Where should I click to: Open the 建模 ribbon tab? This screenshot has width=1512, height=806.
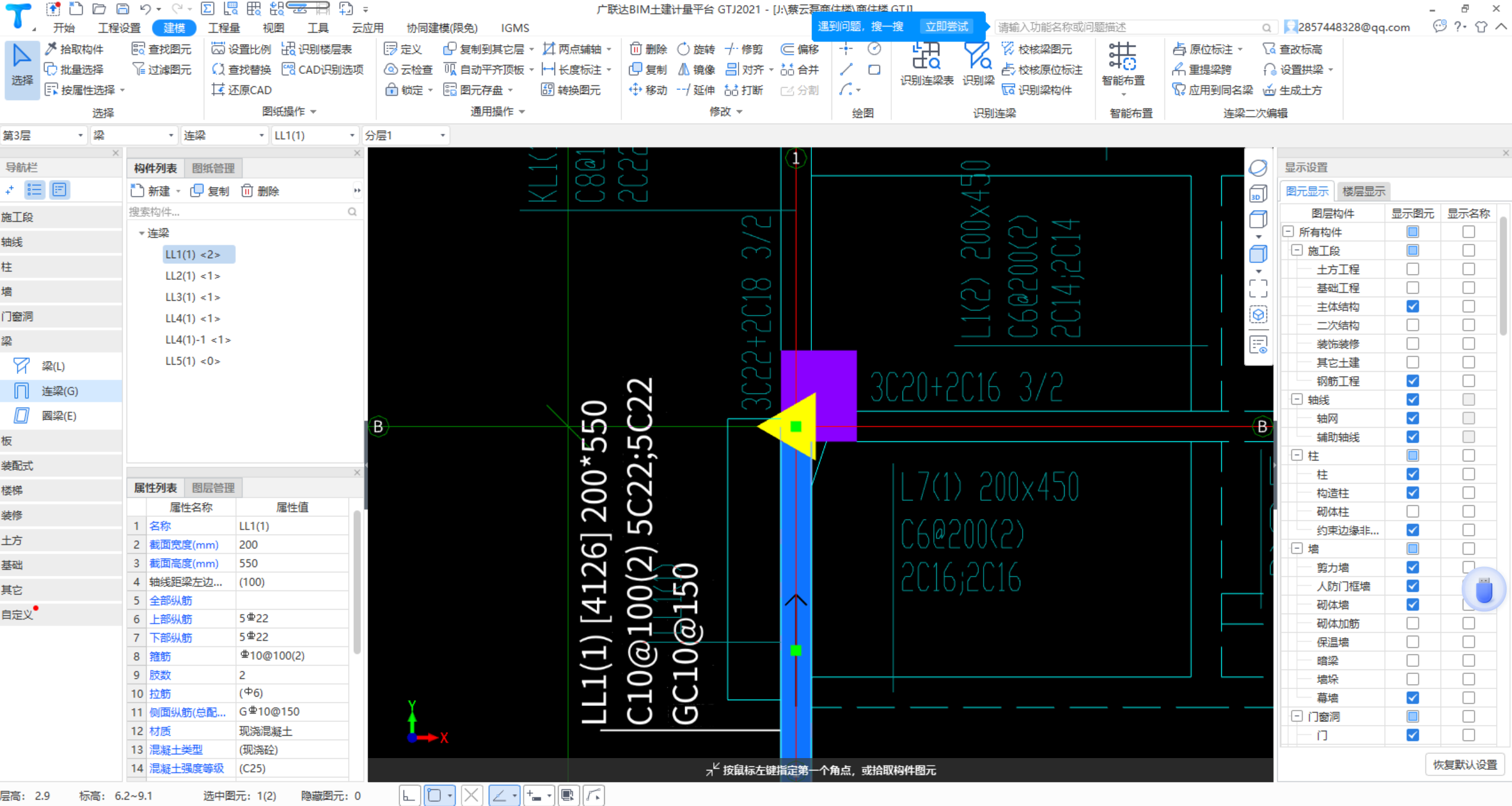point(174,28)
